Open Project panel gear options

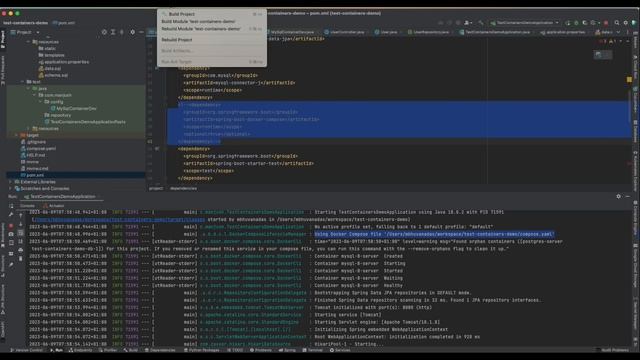click(133, 32)
